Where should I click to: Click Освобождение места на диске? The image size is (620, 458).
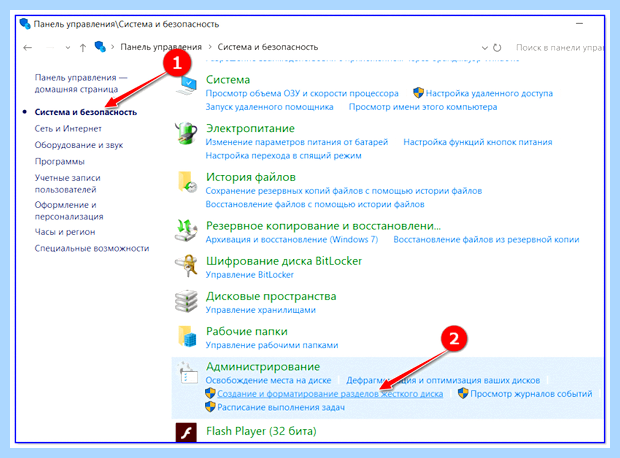[268, 380]
